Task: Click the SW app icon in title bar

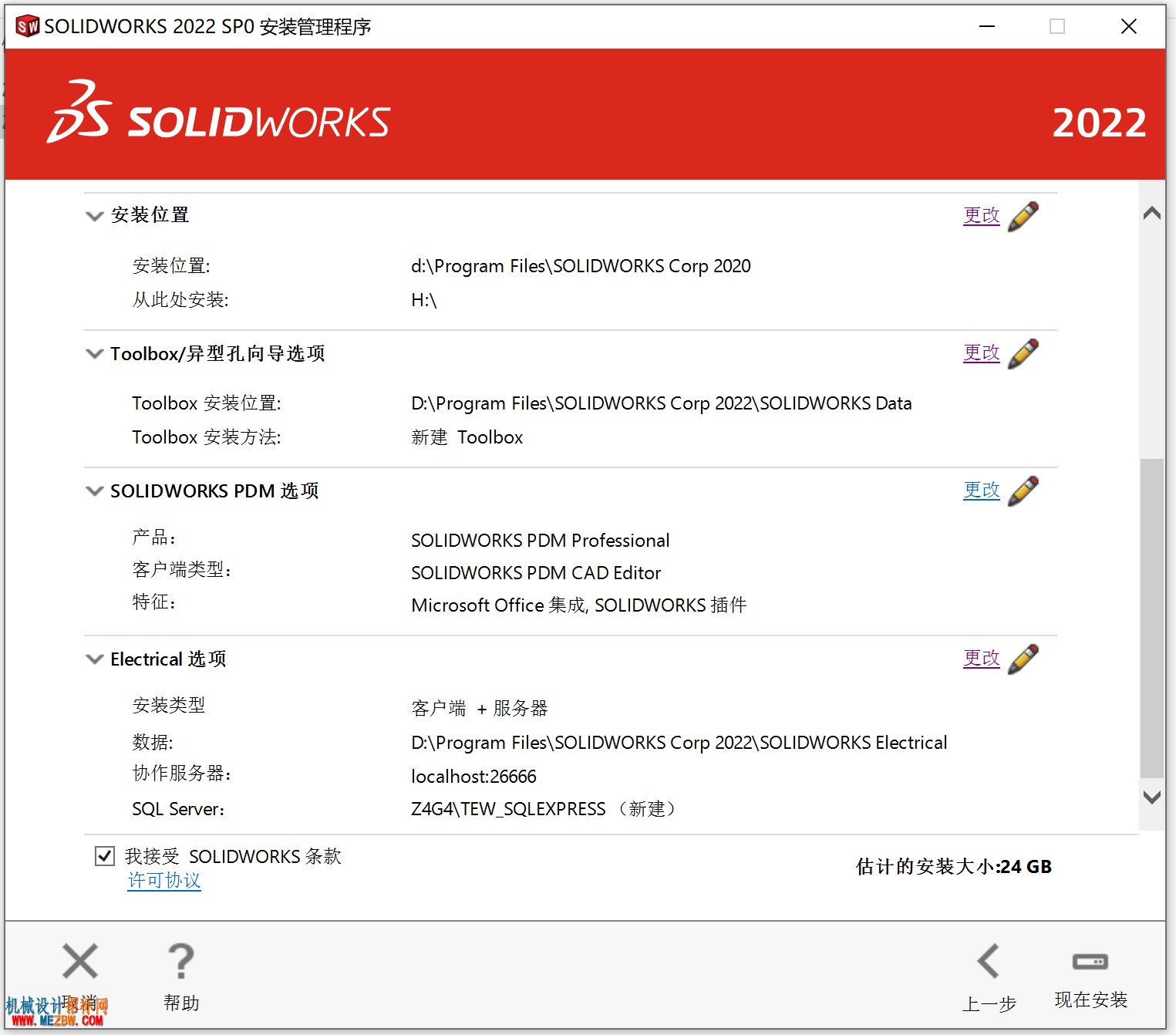Action: pos(27,26)
